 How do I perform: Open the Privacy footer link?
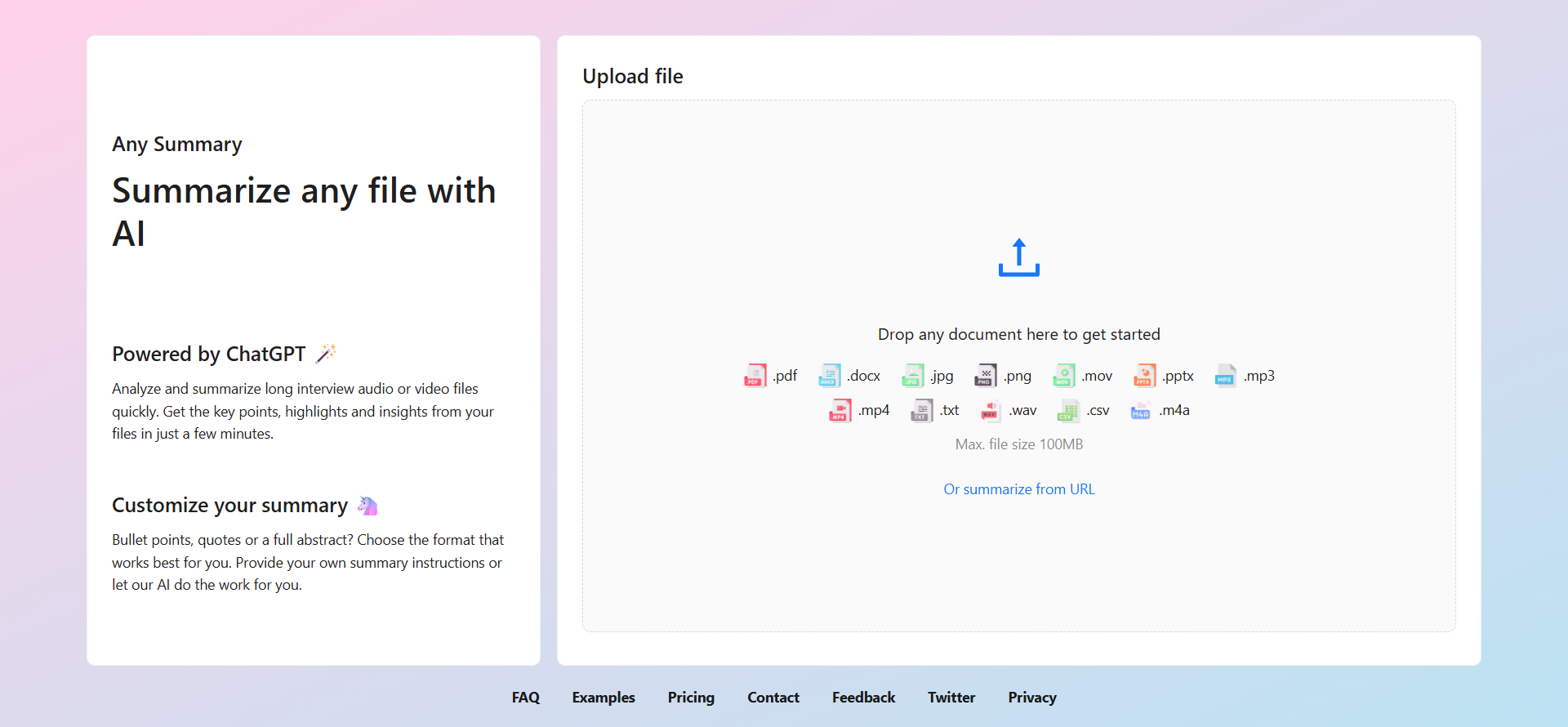coord(1032,698)
